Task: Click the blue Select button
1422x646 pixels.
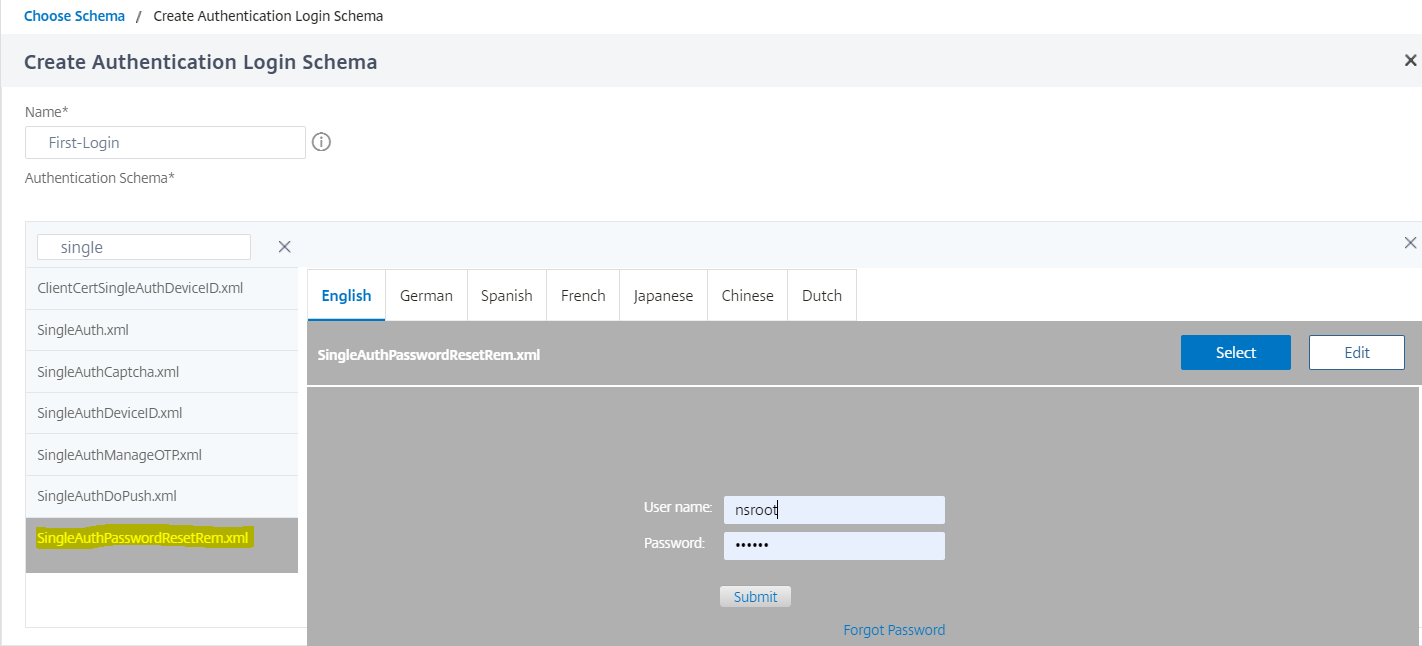Action: pos(1236,352)
